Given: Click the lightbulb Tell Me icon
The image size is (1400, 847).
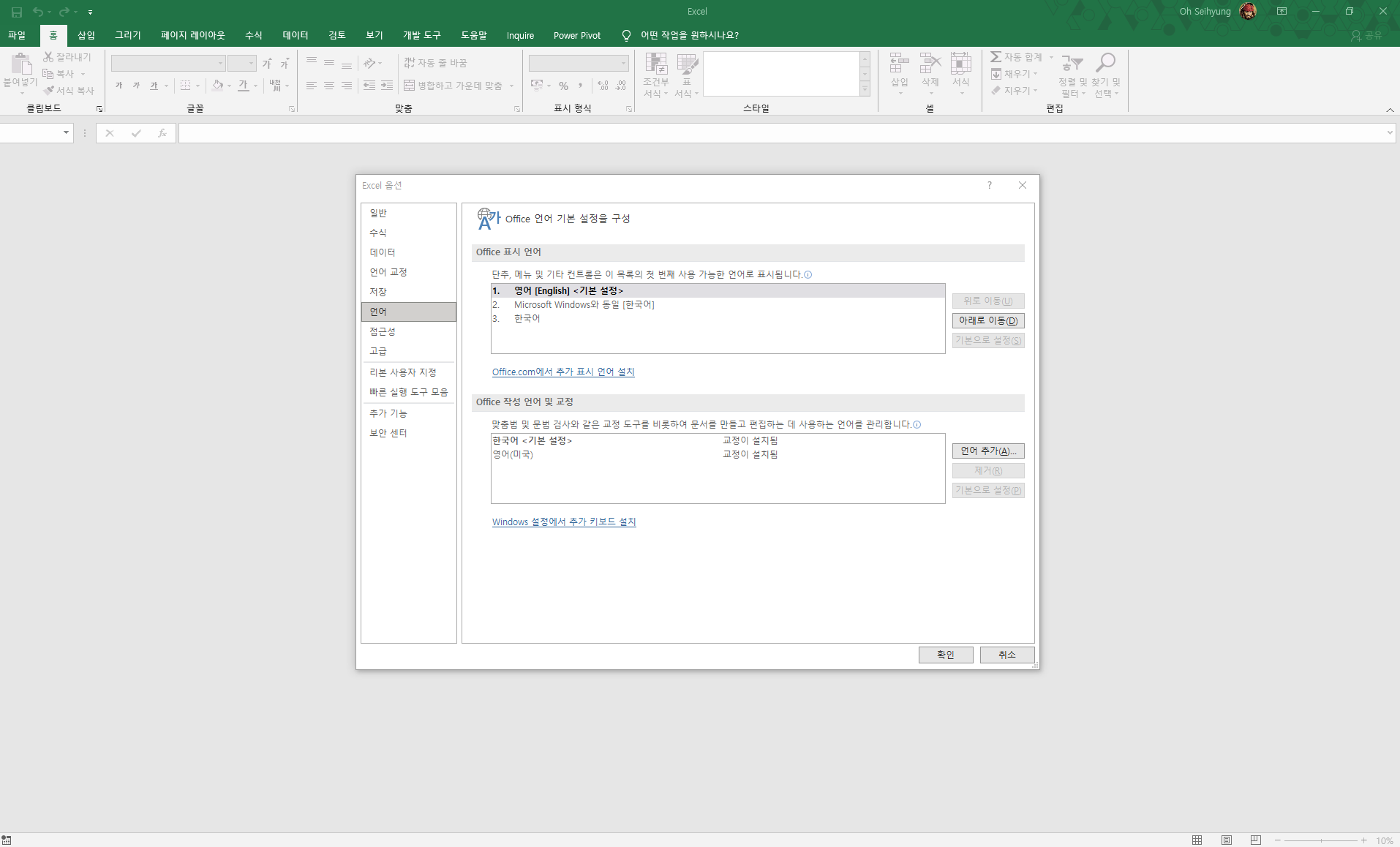Looking at the screenshot, I should [626, 35].
